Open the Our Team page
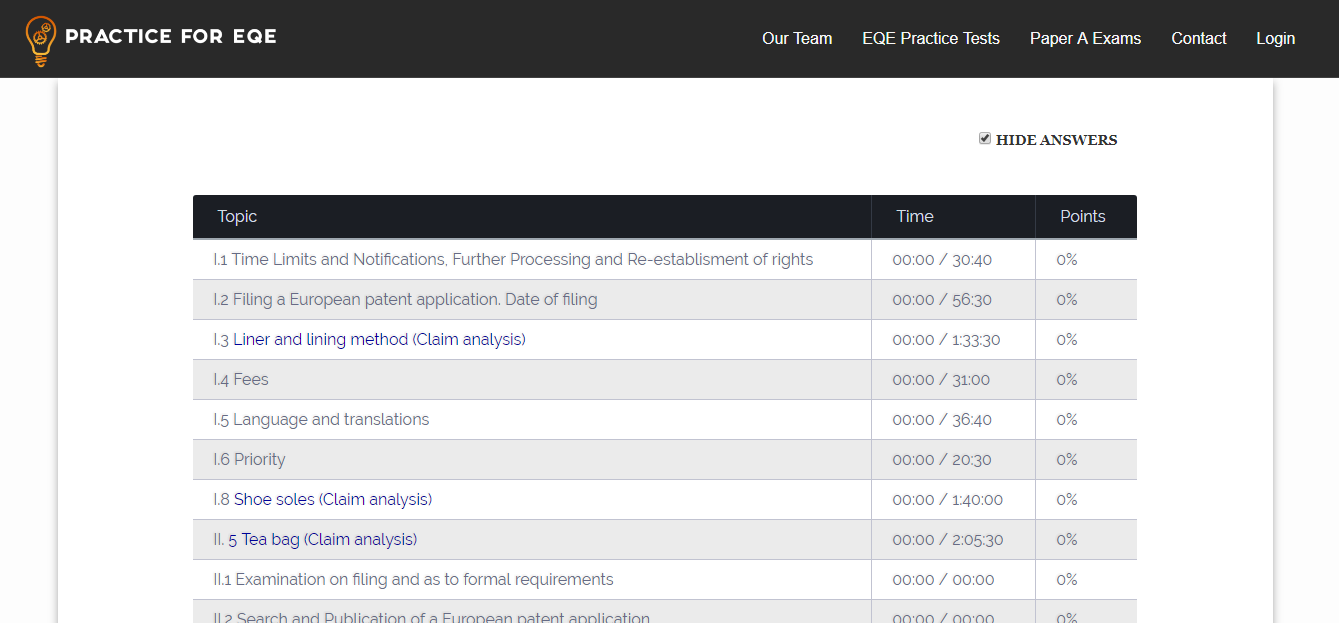 pyautogui.click(x=796, y=38)
